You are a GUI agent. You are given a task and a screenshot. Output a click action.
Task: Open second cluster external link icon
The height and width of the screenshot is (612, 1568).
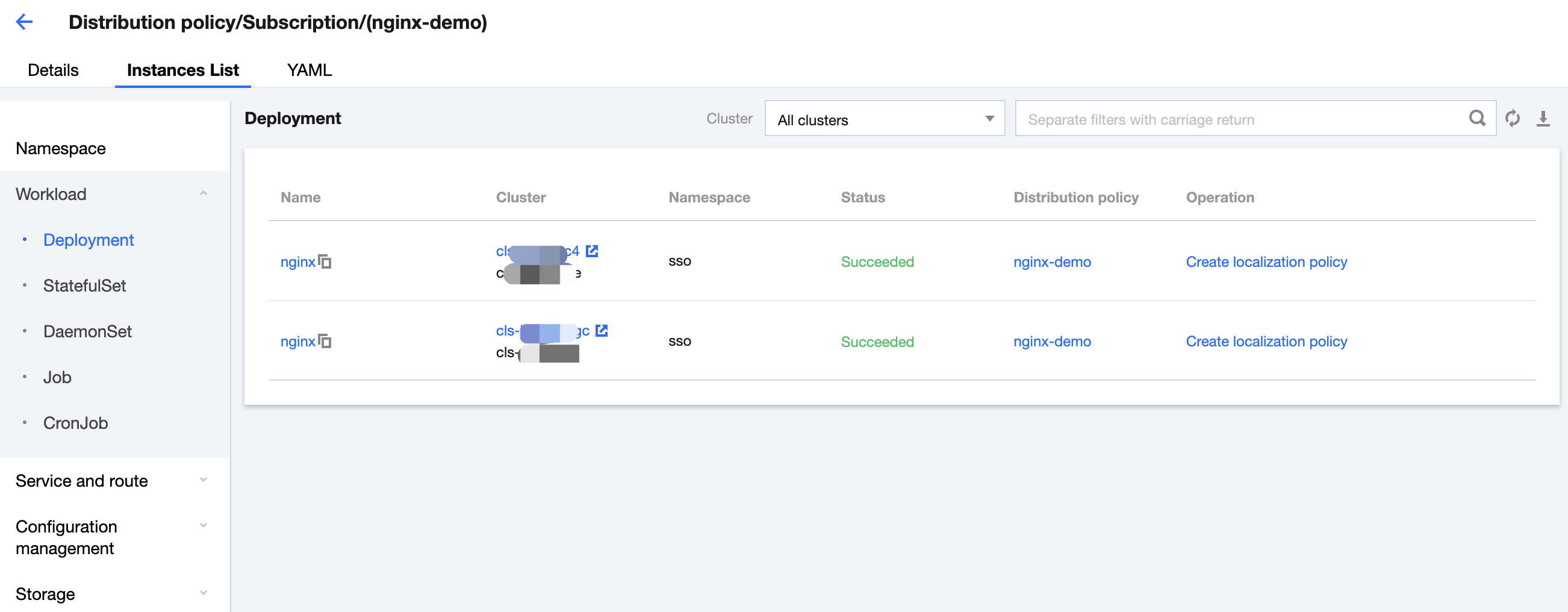(602, 331)
